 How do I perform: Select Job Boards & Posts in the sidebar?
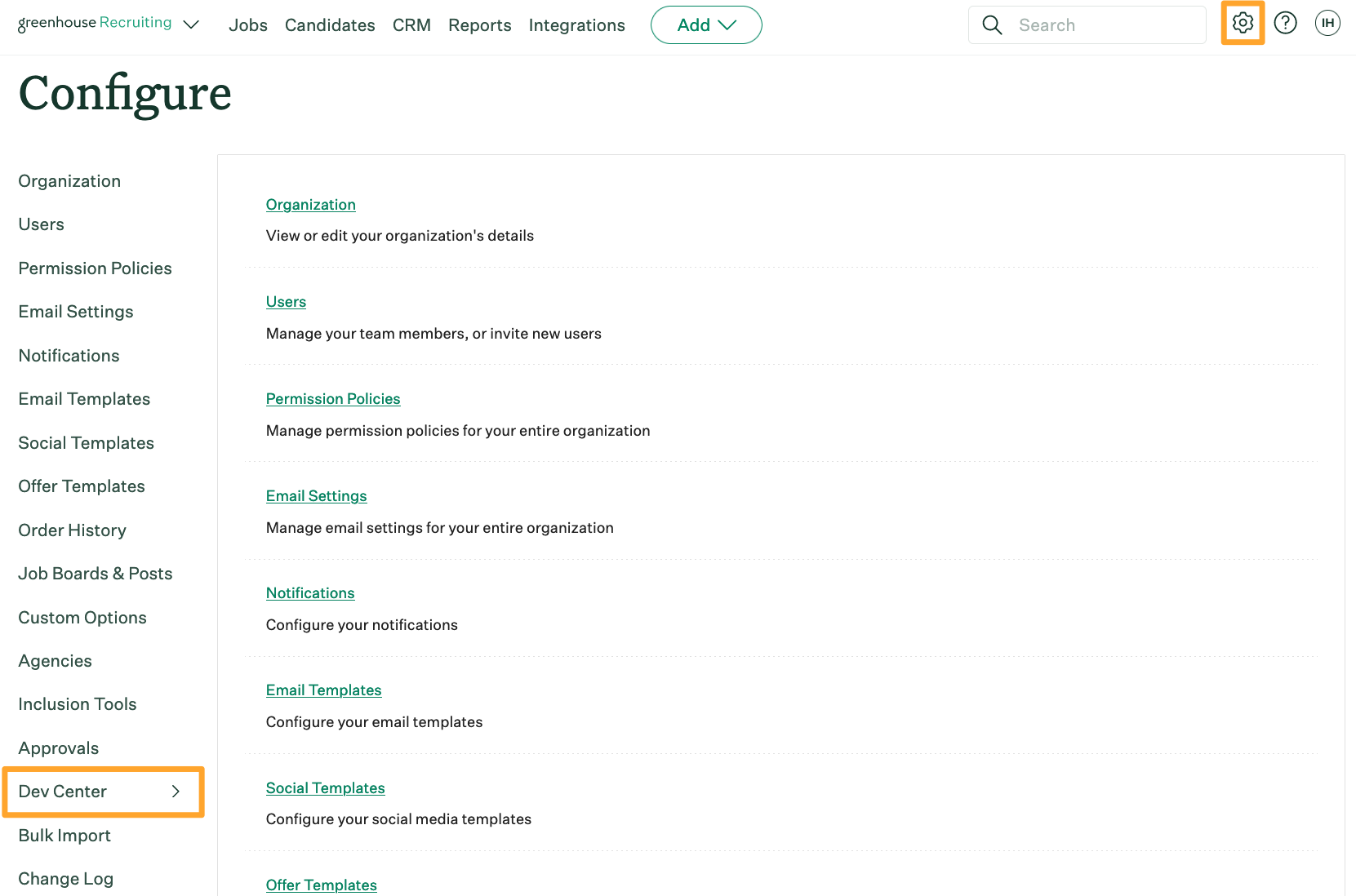95,573
